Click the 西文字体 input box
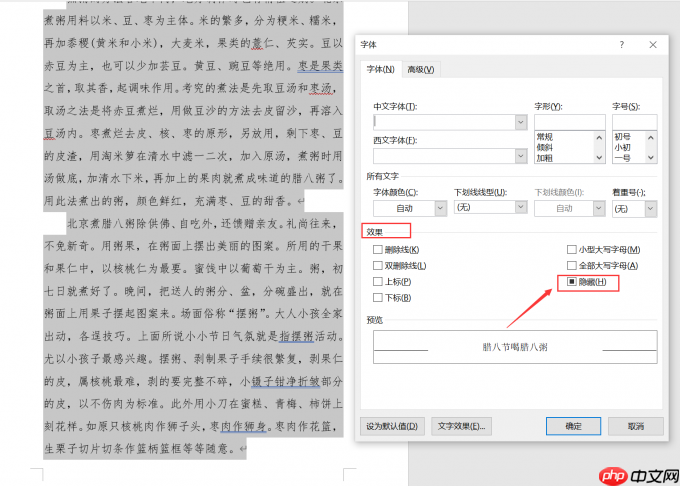The image size is (680, 486). (x=445, y=156)
